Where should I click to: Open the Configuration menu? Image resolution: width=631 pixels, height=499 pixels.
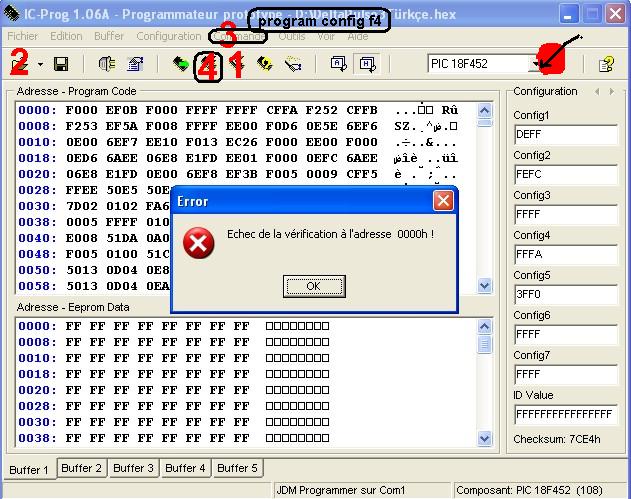[x=169, y=36]
